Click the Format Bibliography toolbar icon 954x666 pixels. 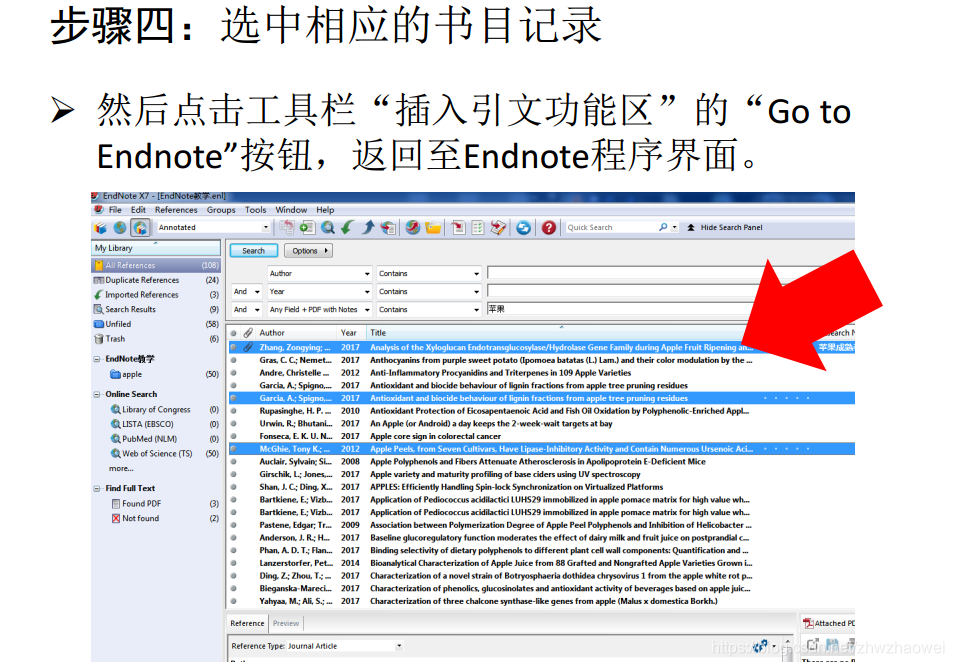tap(478, 227)
